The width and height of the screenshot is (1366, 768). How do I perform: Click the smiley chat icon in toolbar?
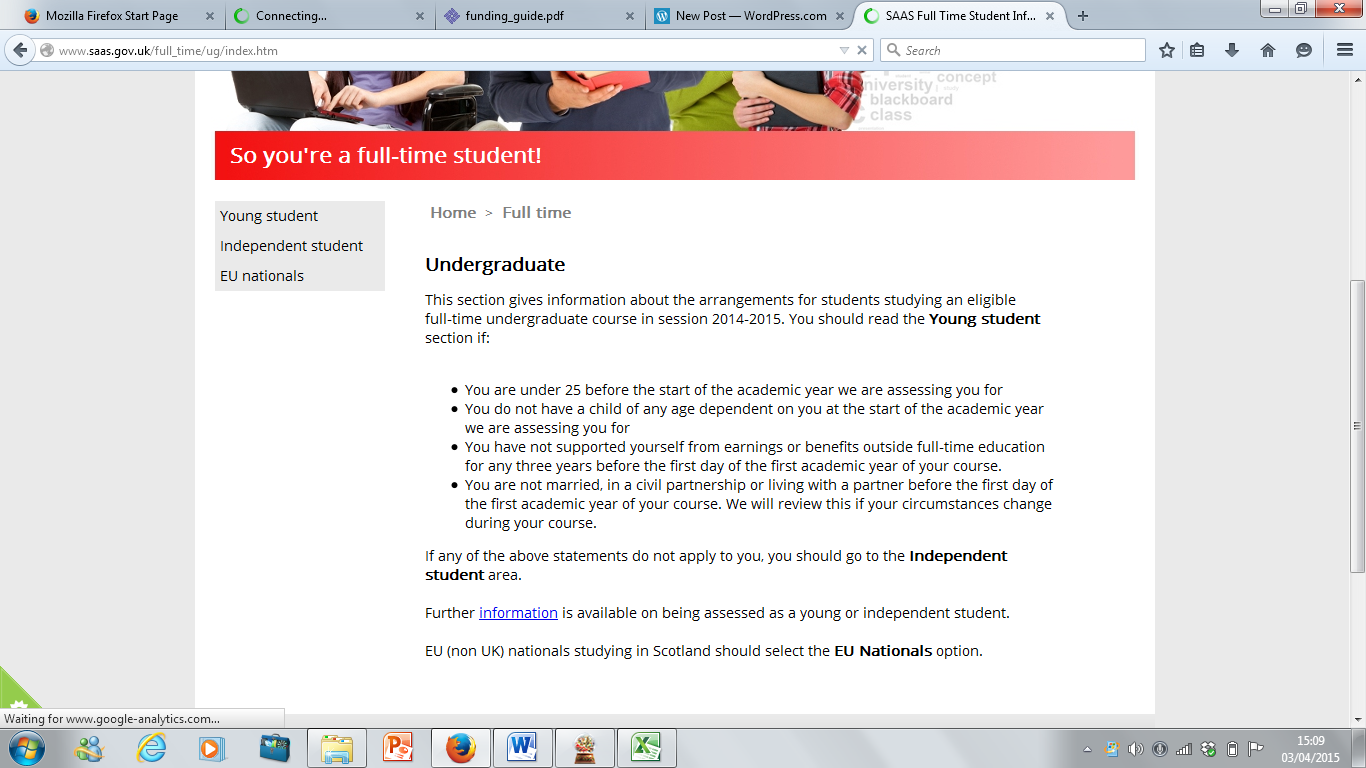click(1304, 50)
